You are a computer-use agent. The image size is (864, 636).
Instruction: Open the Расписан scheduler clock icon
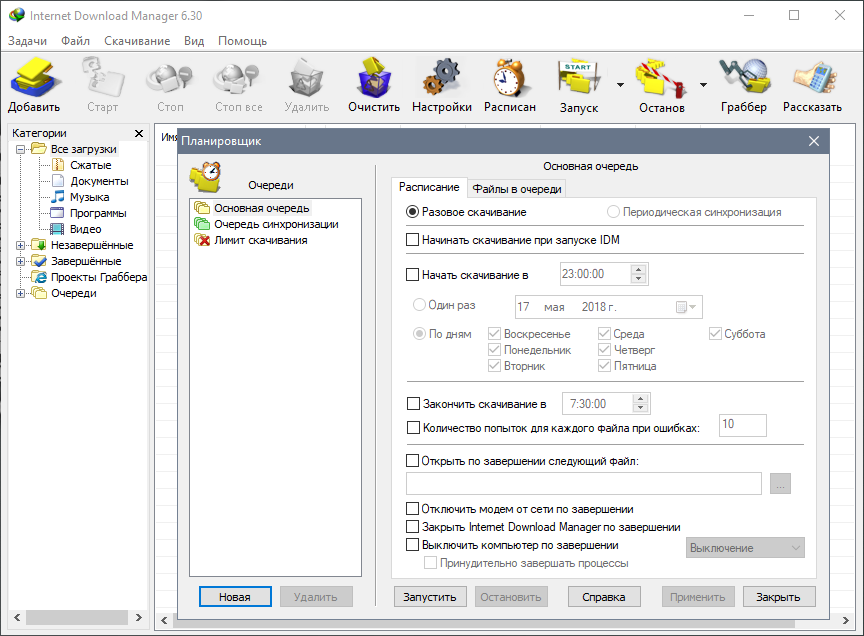[x=509, y=78]
